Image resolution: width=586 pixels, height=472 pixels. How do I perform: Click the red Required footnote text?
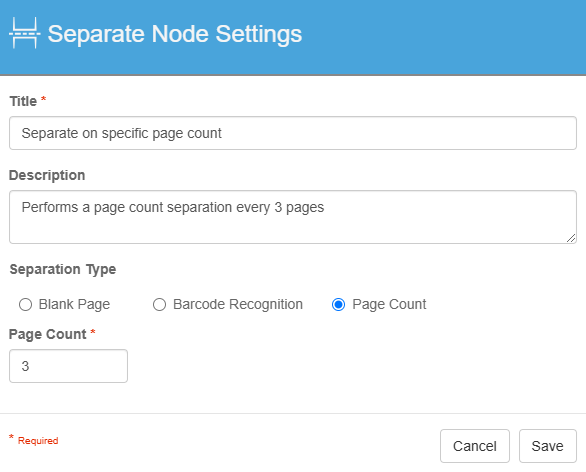(x=38, y=441)
